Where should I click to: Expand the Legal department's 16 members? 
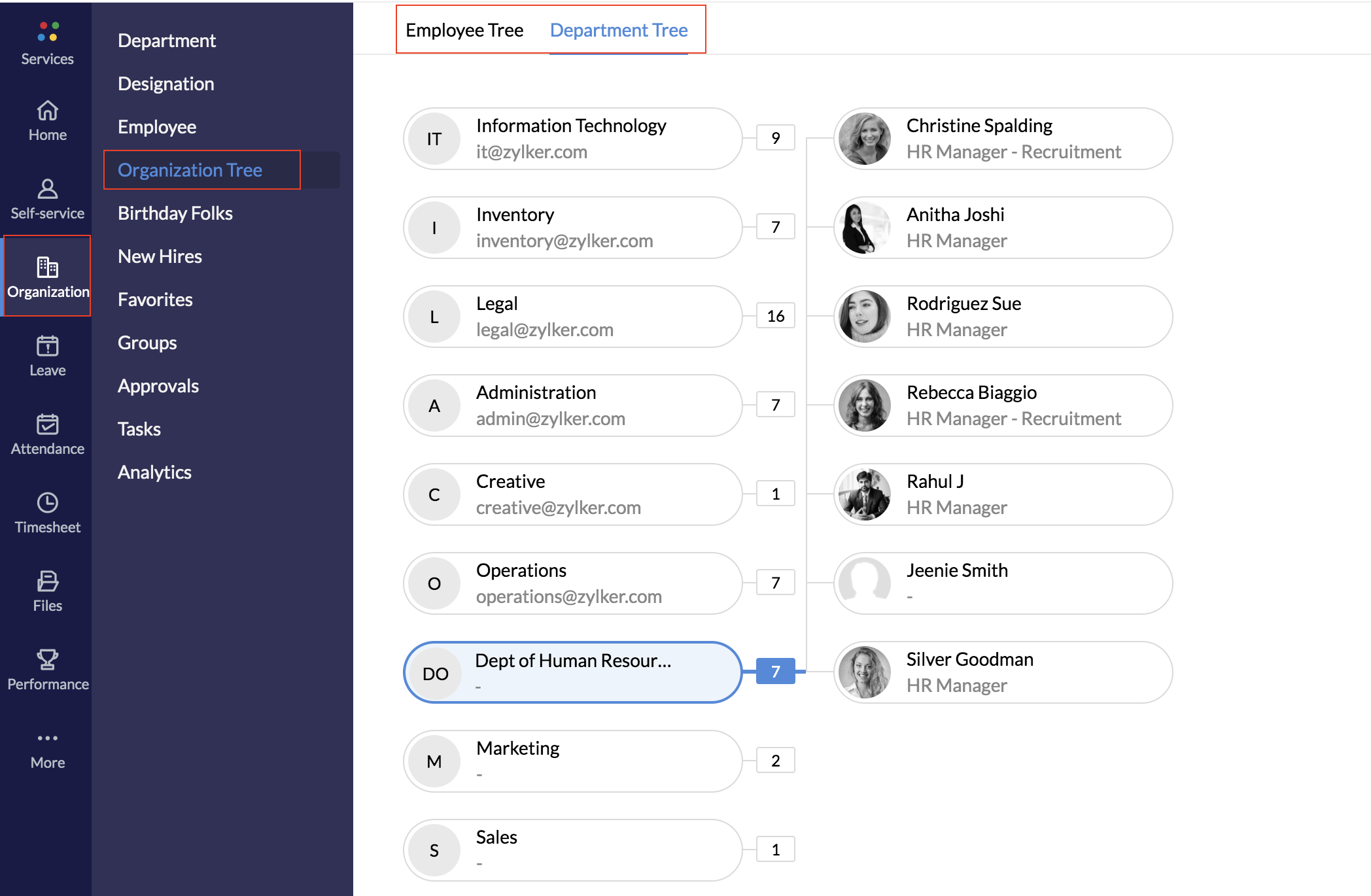775,316
